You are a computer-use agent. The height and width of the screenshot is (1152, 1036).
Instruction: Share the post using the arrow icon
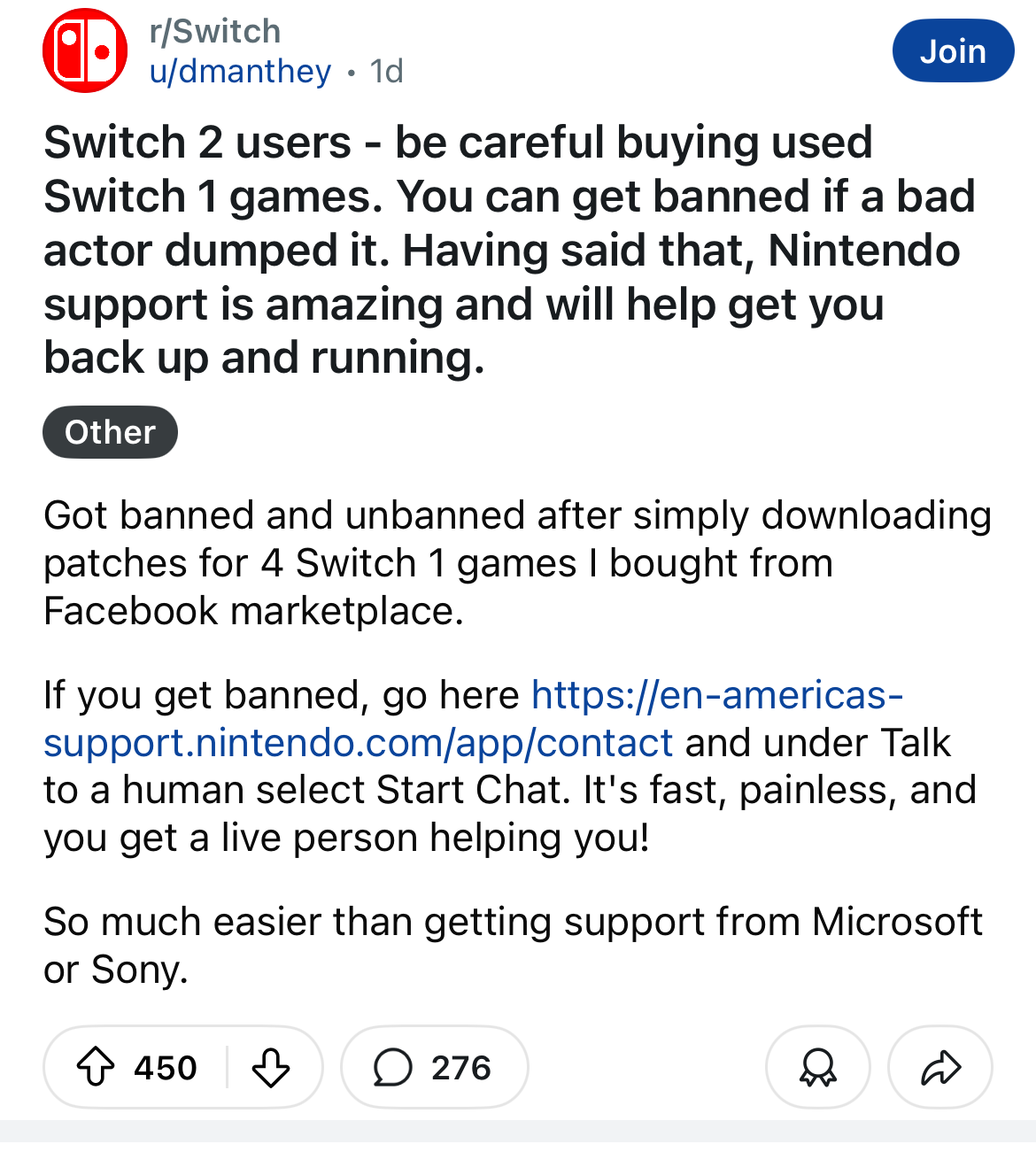click(940, 1067)
